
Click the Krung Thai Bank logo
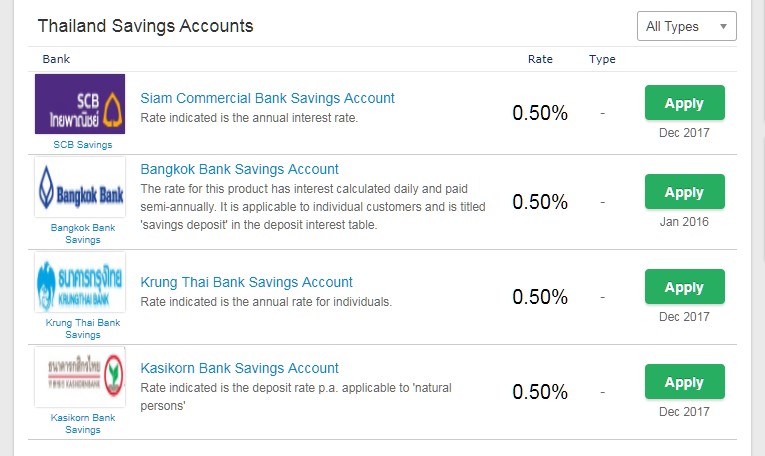point(80,282)
